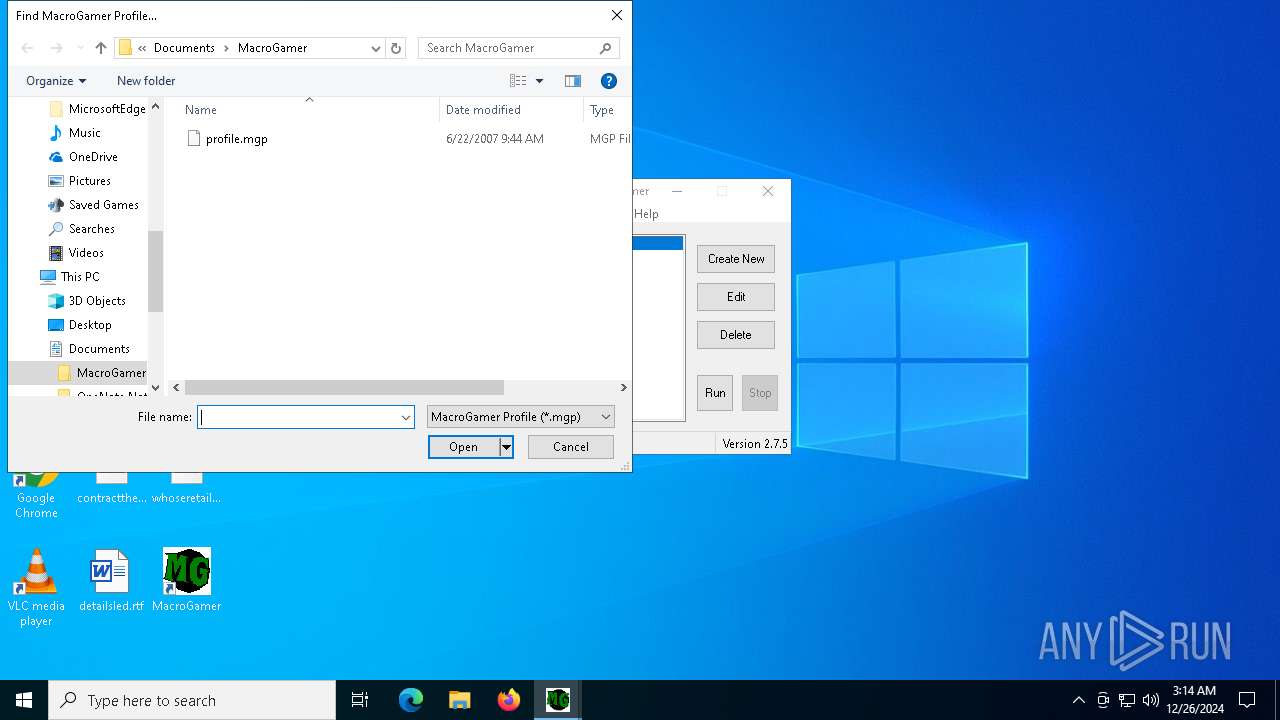Open the notification center icon
This screenshot has width=1280, height=720.
[1247, 700]
